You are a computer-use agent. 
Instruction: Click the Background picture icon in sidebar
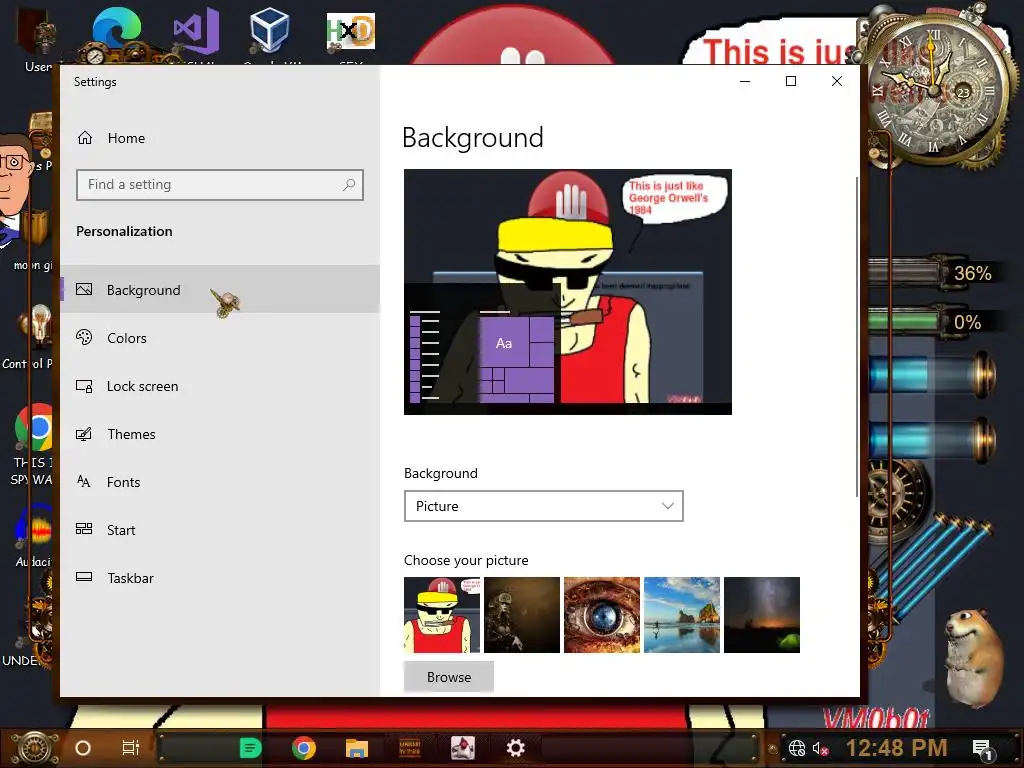[84, 289]
